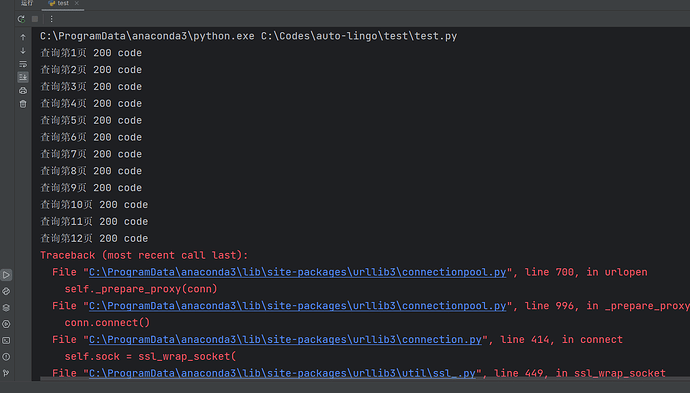The width and height of the screenshot is (690, 393).
Task: Click the '查询第9页 200 code' output line
Action: click(91, 188)
